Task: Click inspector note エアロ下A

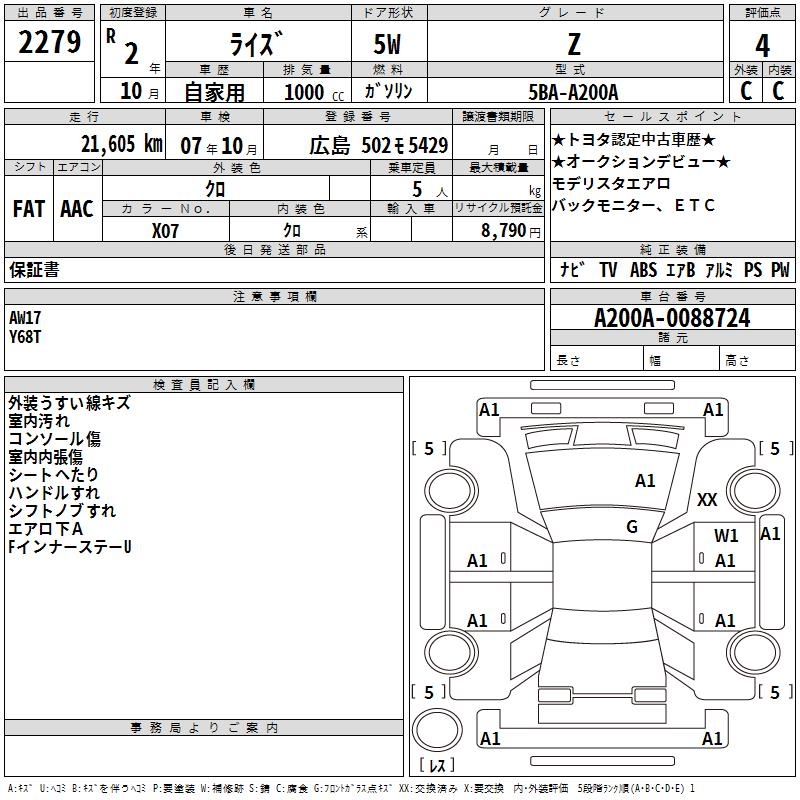Action: coord(45,529)
